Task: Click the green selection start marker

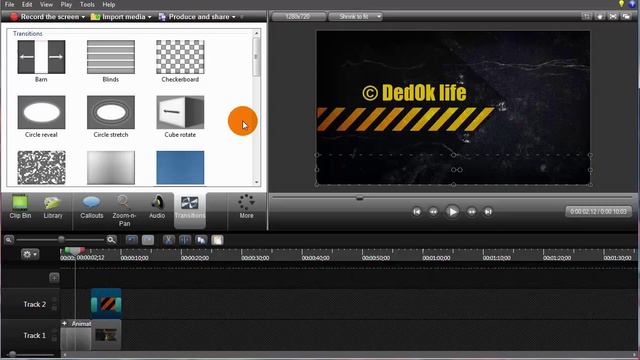Action: (68, 250)
